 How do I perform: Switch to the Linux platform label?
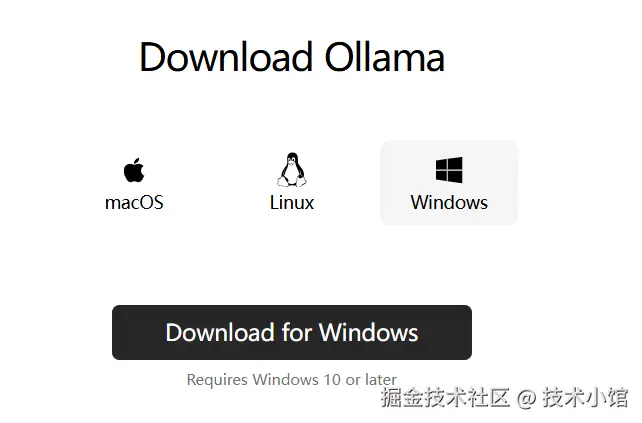click(x=292, y=203)
